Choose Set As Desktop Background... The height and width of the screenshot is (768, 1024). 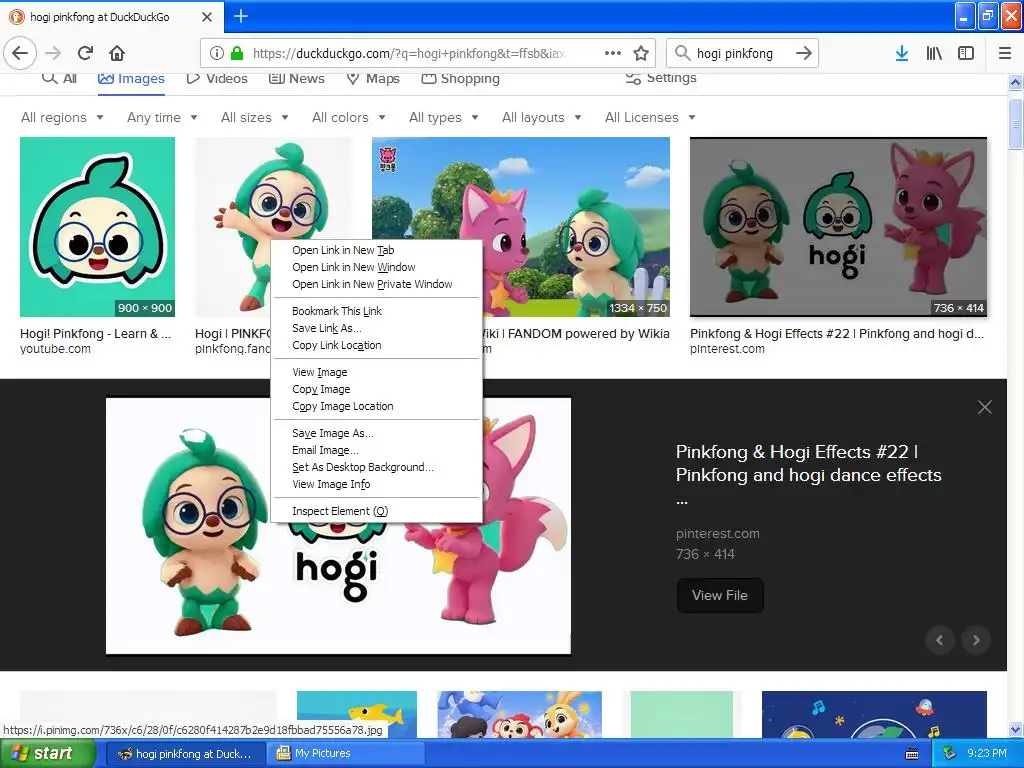coord(377,467)
